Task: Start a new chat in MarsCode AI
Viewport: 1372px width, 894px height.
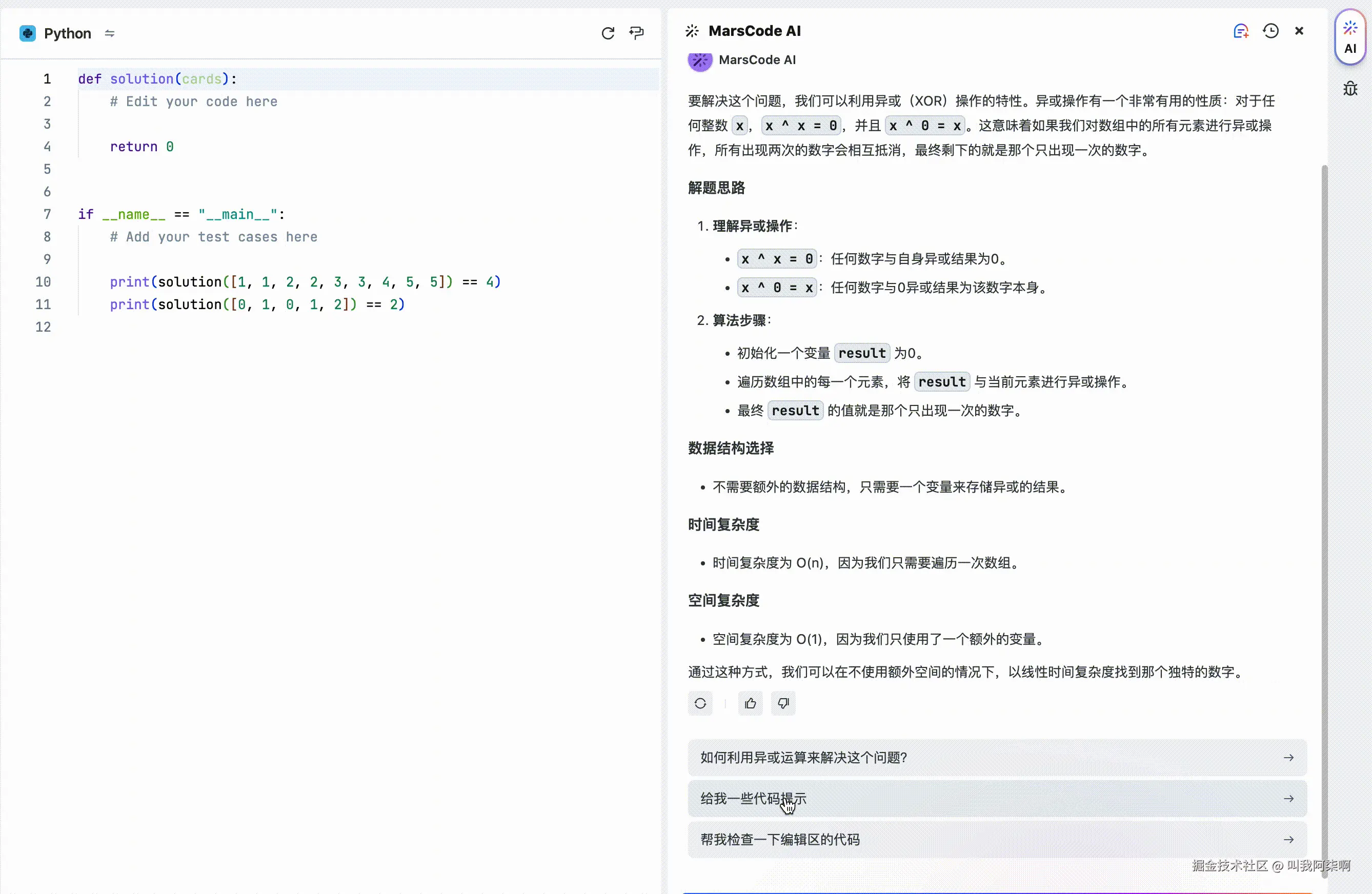Action: [1241, 31]
